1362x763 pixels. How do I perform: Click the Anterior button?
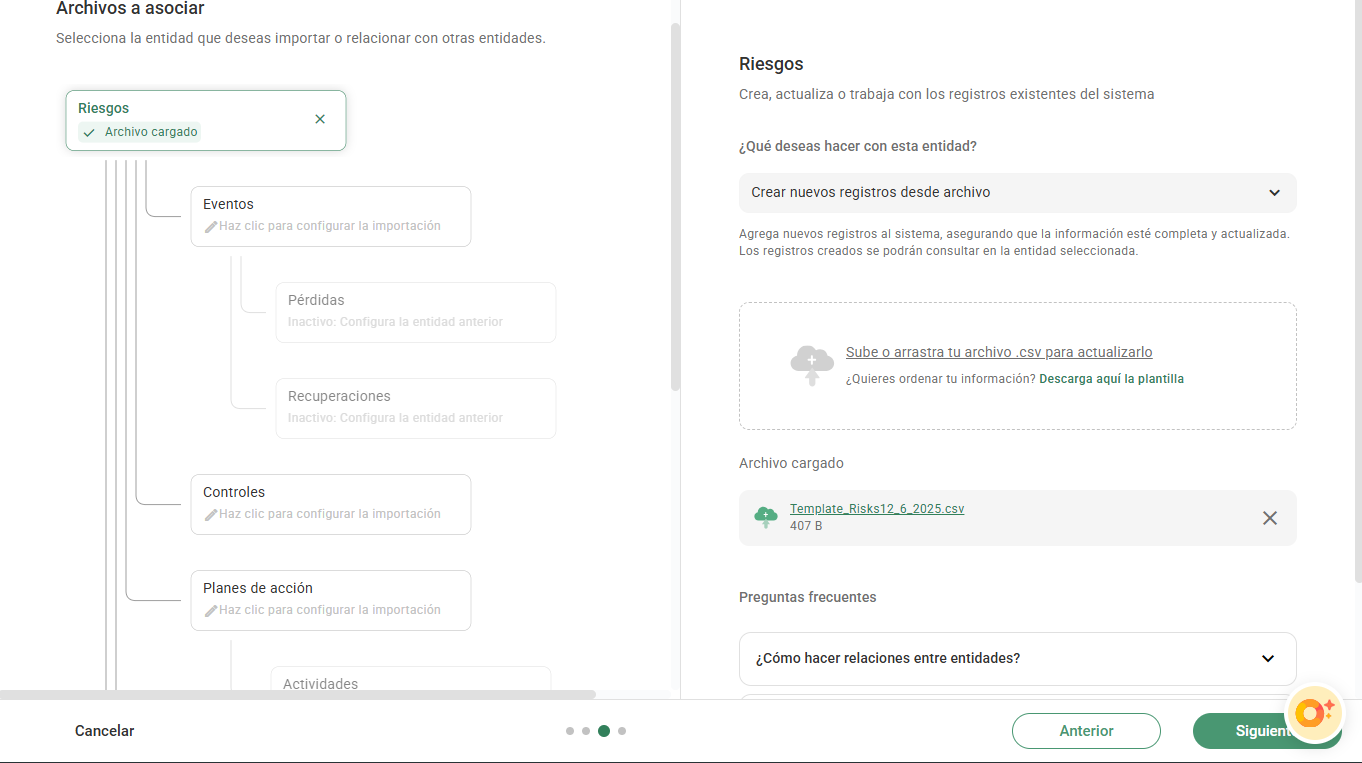tap(1086, 731)
